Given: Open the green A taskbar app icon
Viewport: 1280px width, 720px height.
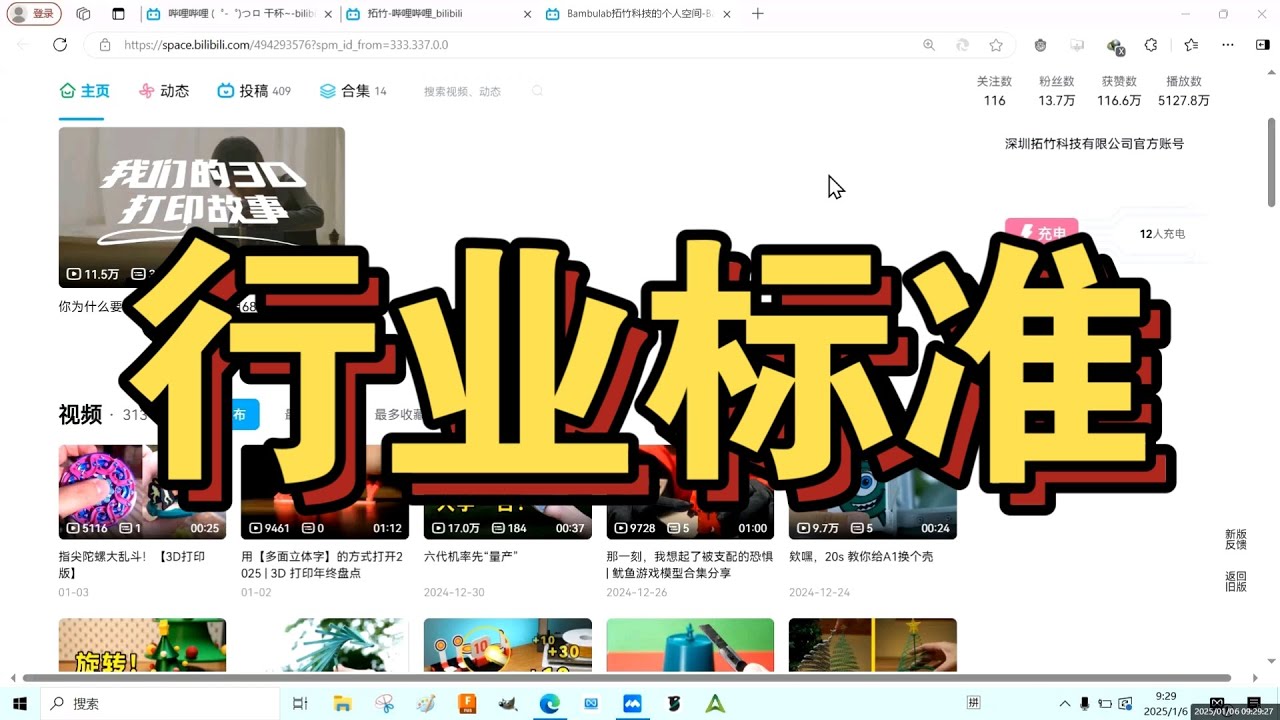Looking at the screenshot, I should (x=715, y=704).
